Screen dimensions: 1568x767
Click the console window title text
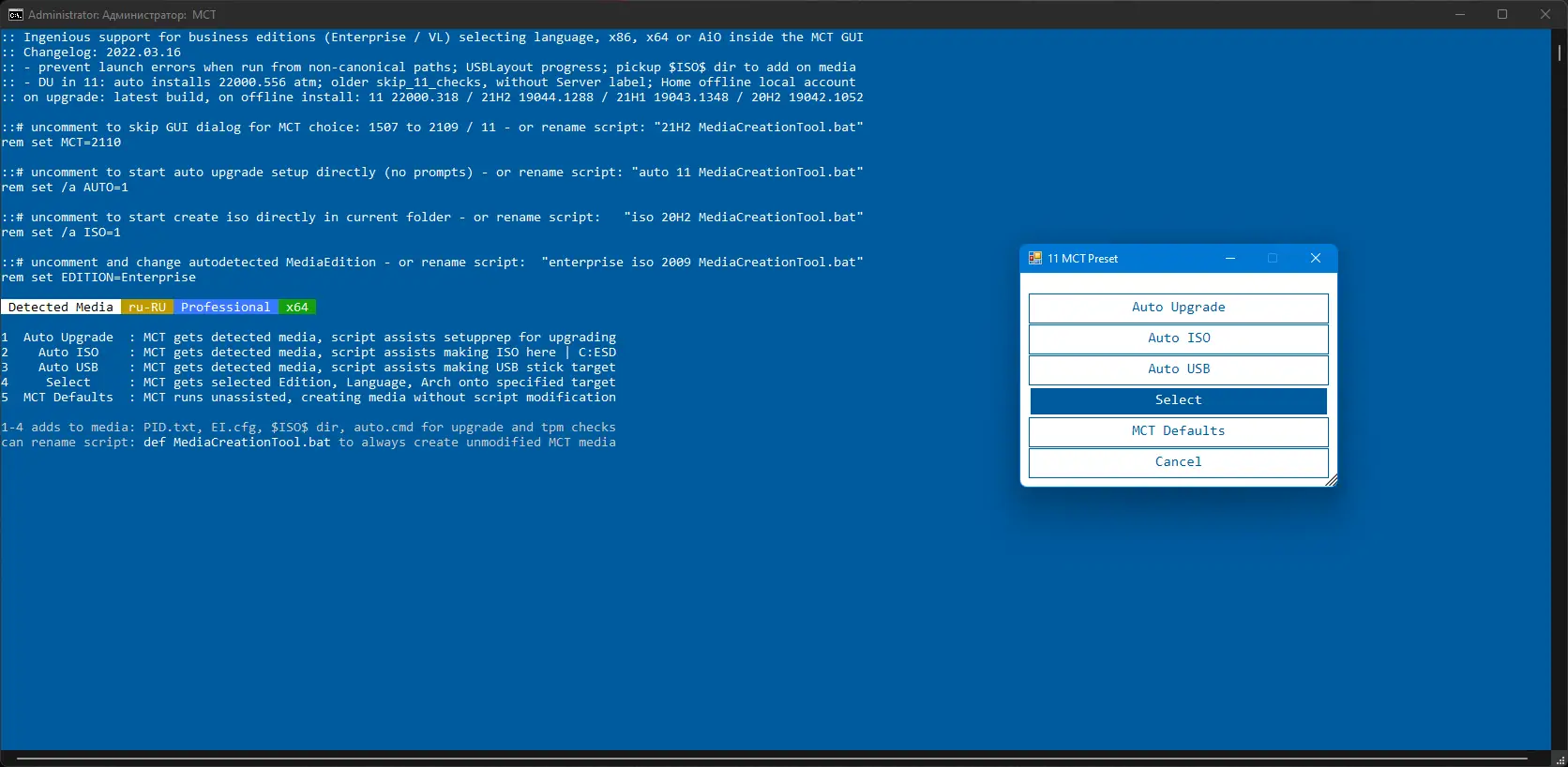click(122, 15)
